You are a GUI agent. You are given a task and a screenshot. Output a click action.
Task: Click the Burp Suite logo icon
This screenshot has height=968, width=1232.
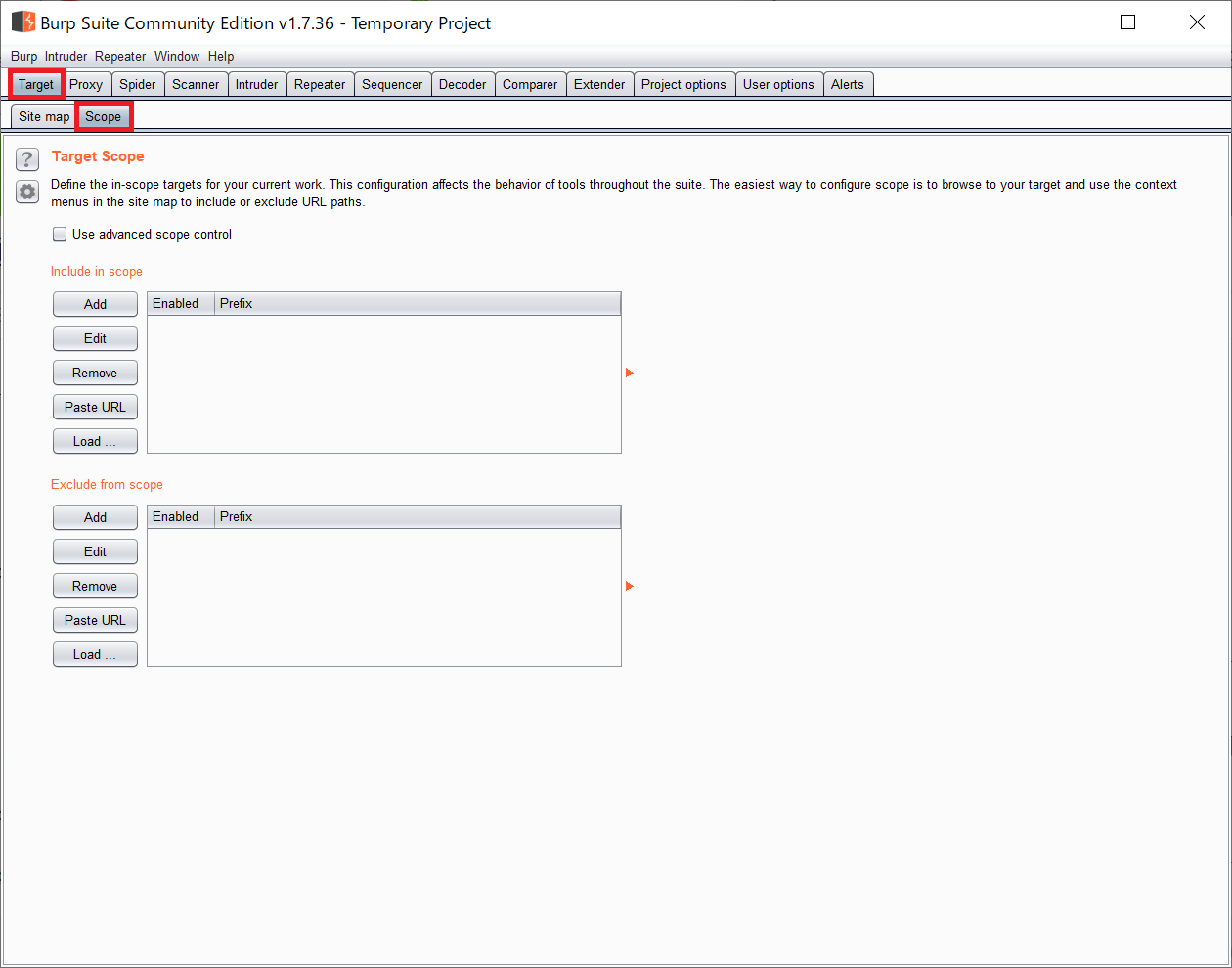tap(22, 22)
